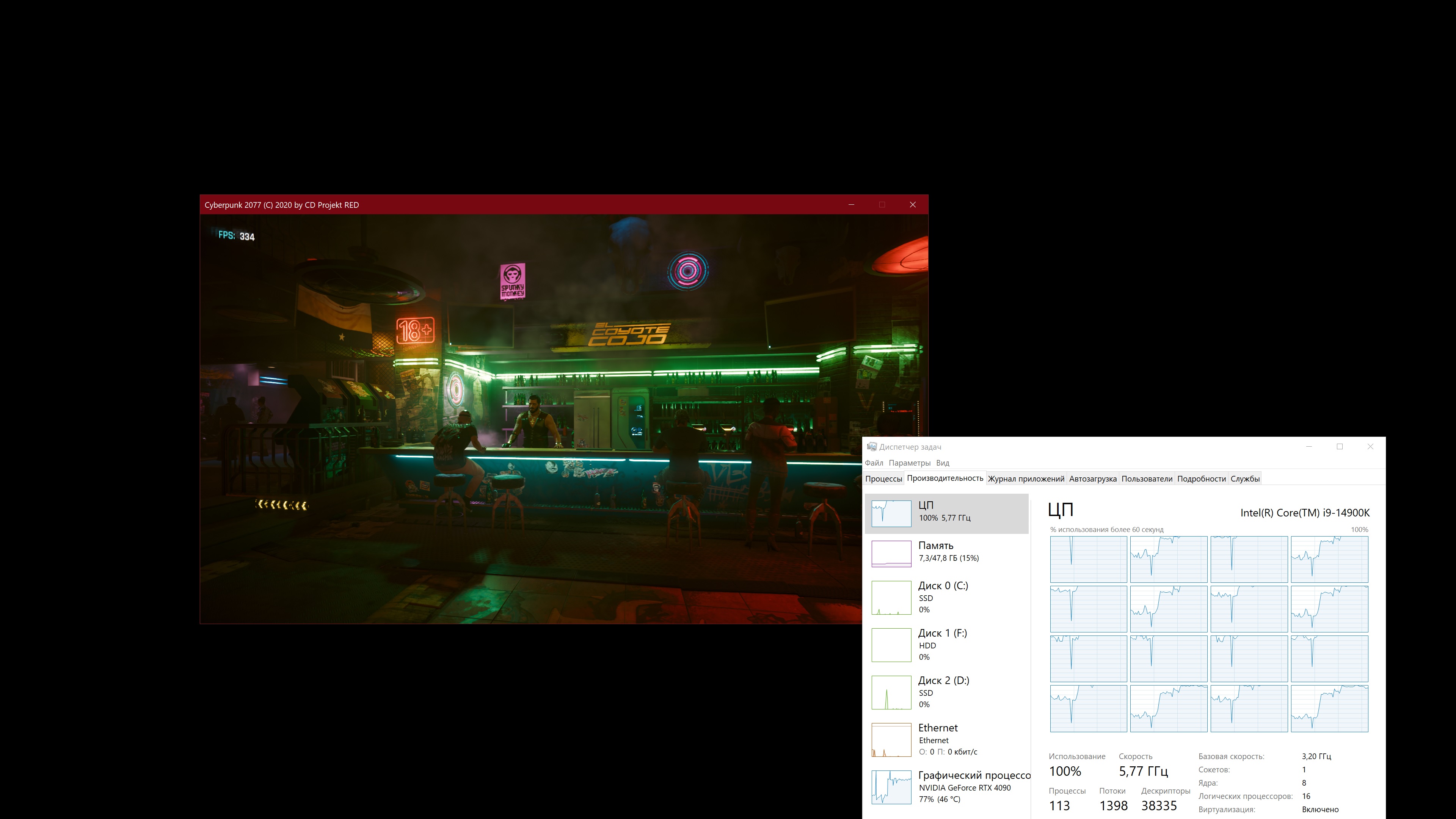Select the Ethernet network graph item
1456x819 pixels.
891,739
